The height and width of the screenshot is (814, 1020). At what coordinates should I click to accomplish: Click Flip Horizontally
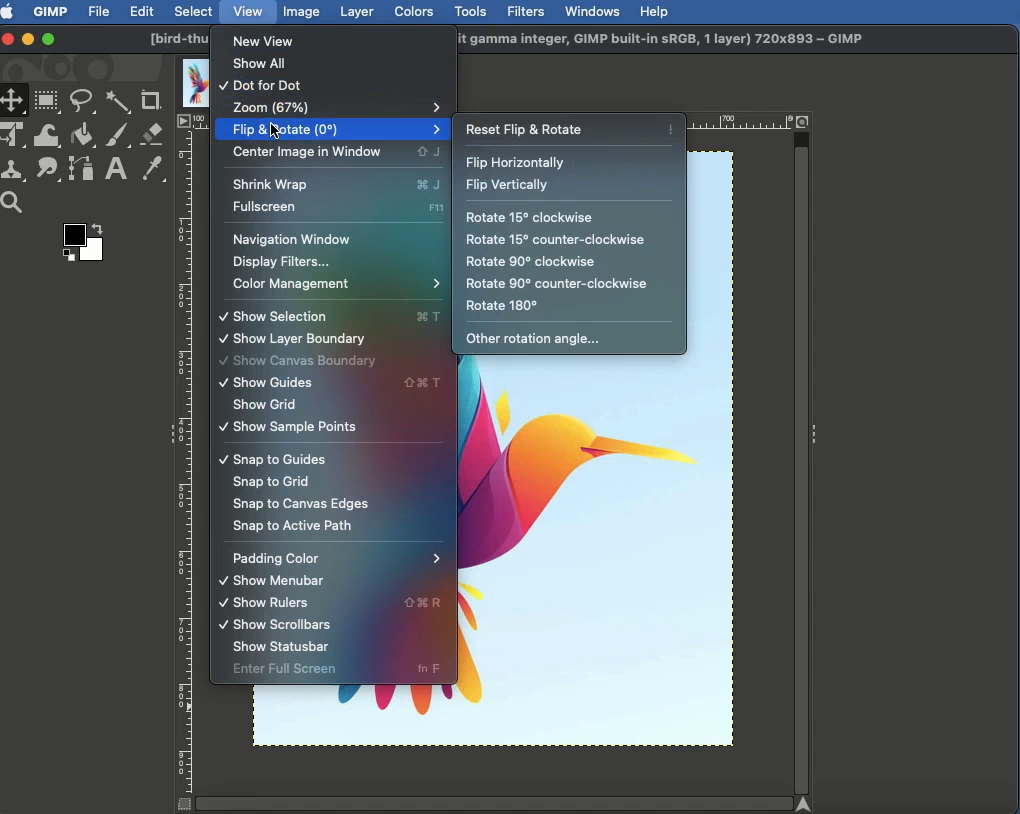pos(516,163)
